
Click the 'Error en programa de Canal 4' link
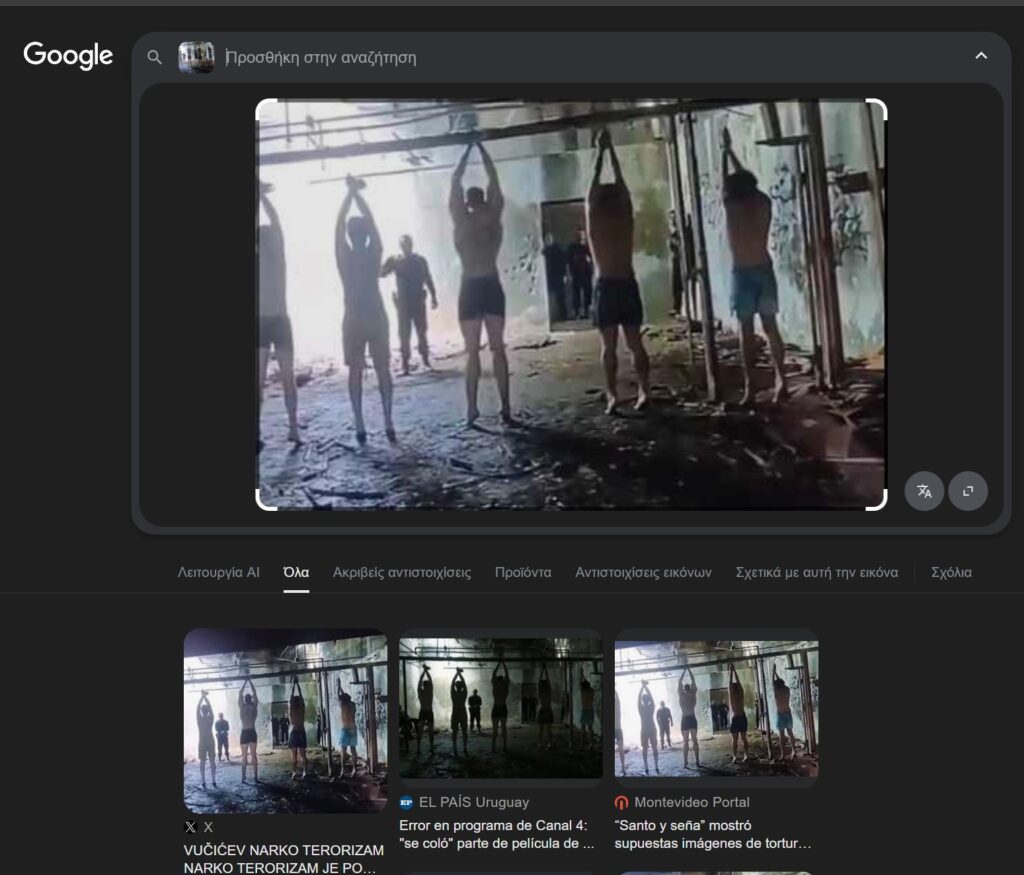[x=498, y=835]
